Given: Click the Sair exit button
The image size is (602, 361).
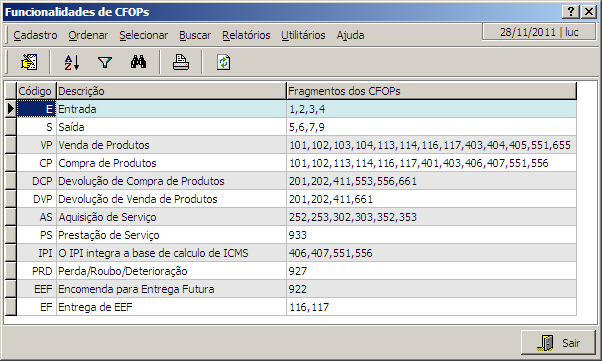Looking at the screenshot, I should (558, 343).
